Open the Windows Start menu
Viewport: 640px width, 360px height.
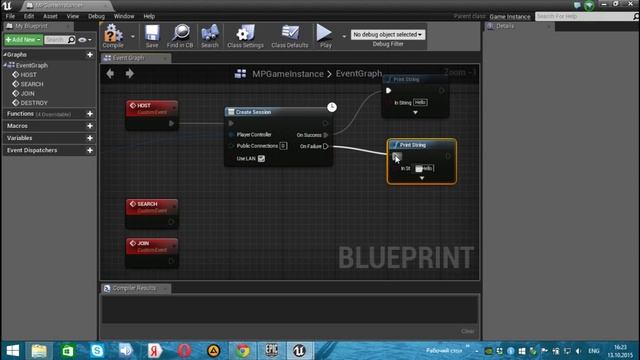13,351
